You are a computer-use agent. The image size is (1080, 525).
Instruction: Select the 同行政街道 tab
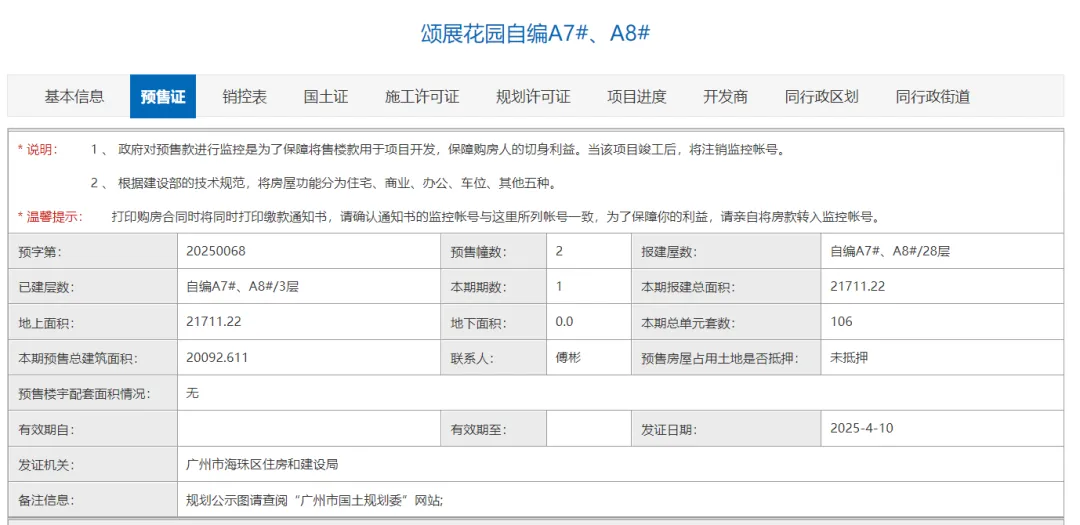[x=933, y=96]
